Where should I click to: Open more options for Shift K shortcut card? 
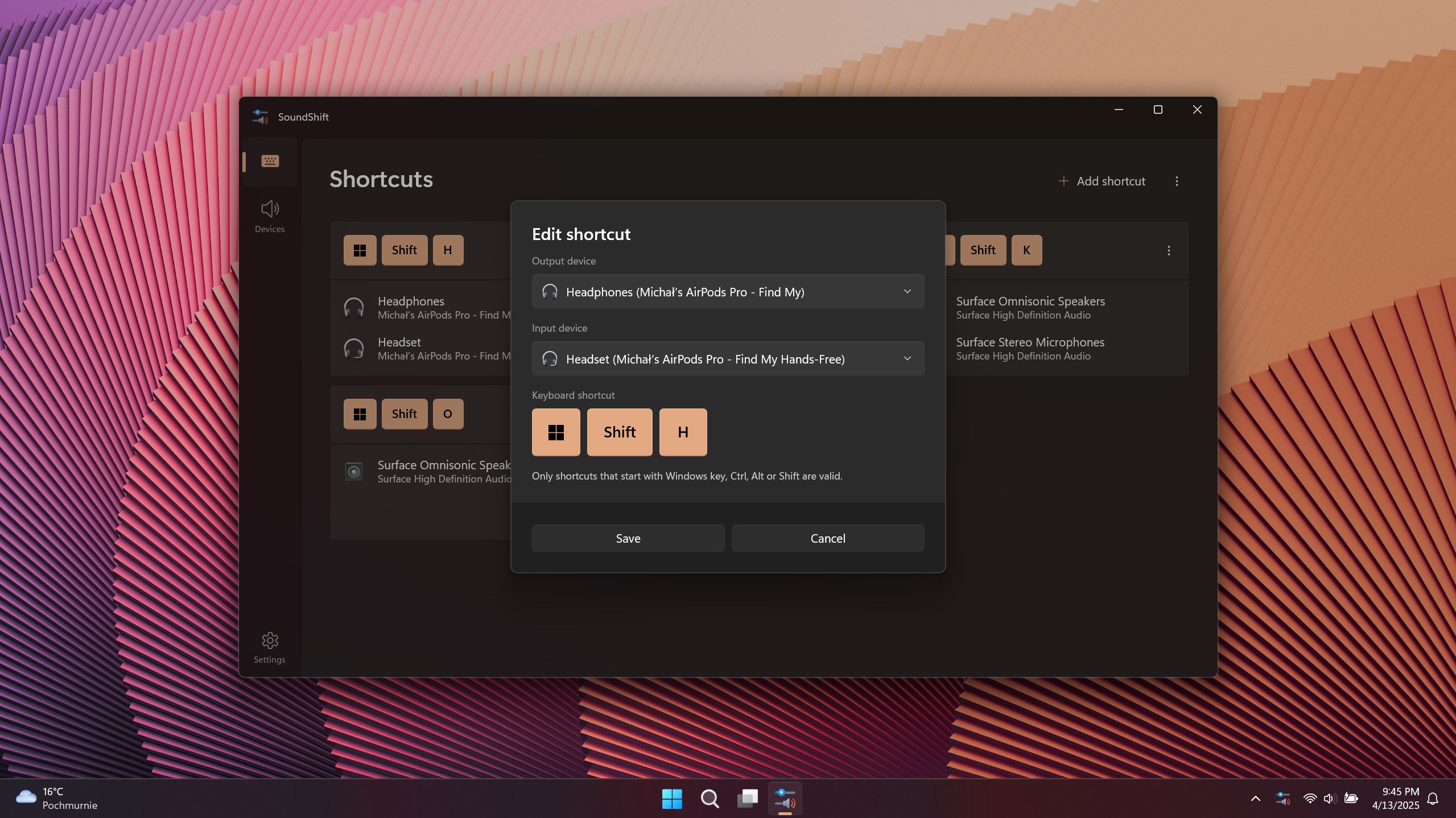click(x=1169, y=250)
